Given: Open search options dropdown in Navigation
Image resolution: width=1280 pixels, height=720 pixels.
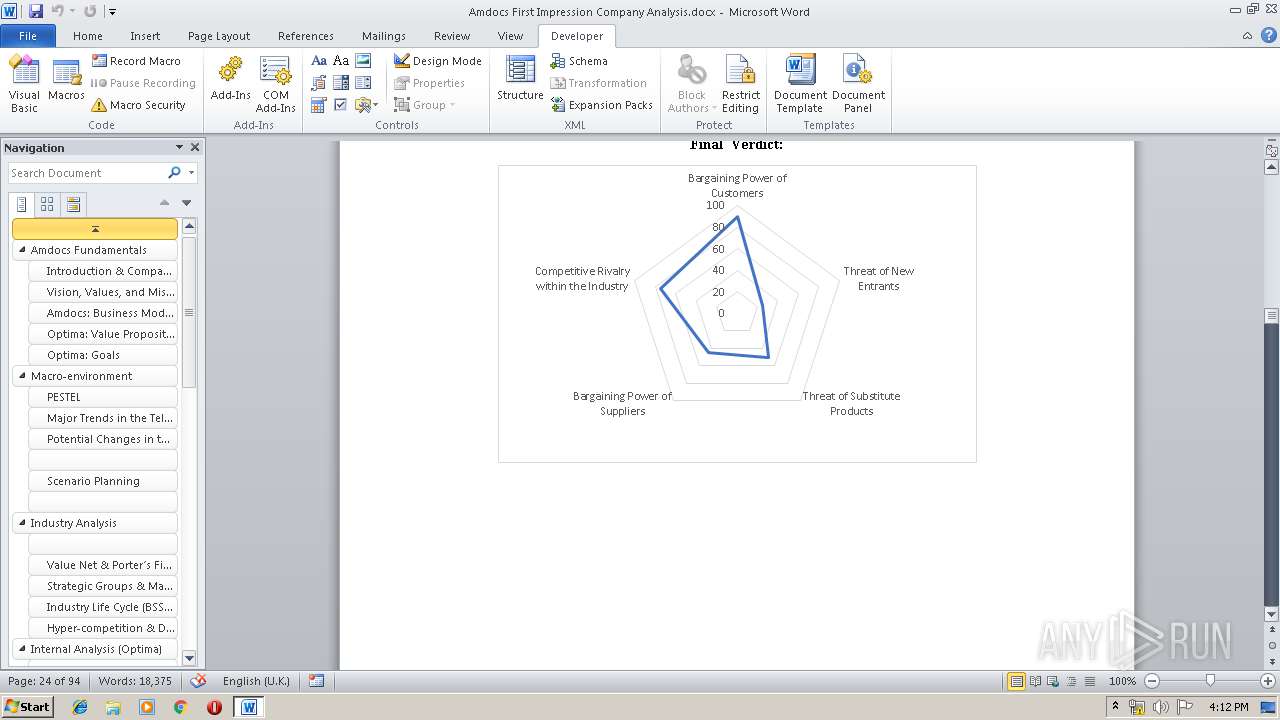Looking at the screenshot, I should pos(191,173).
